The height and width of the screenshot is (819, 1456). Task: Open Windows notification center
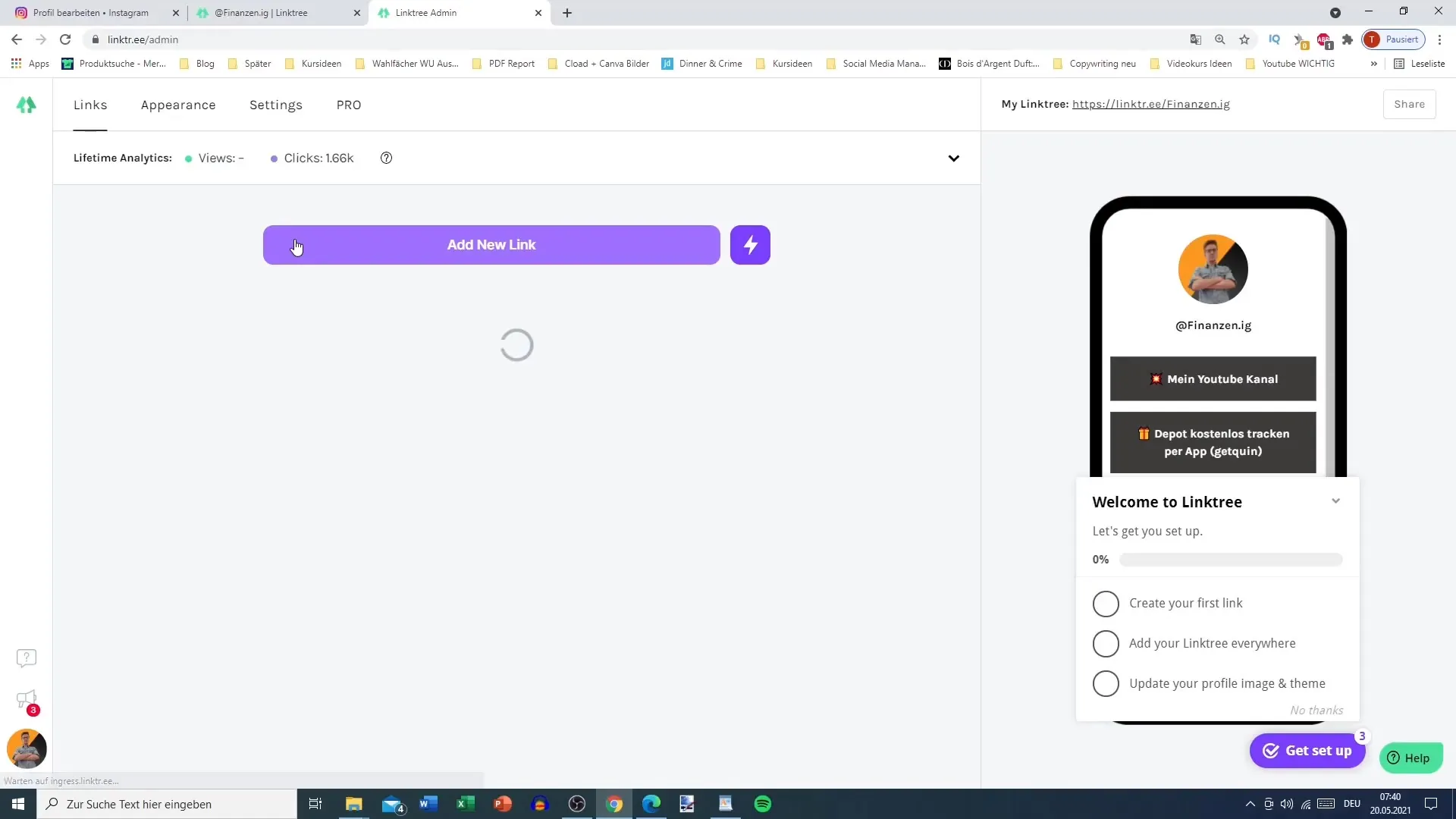(x=1431, y=804)
